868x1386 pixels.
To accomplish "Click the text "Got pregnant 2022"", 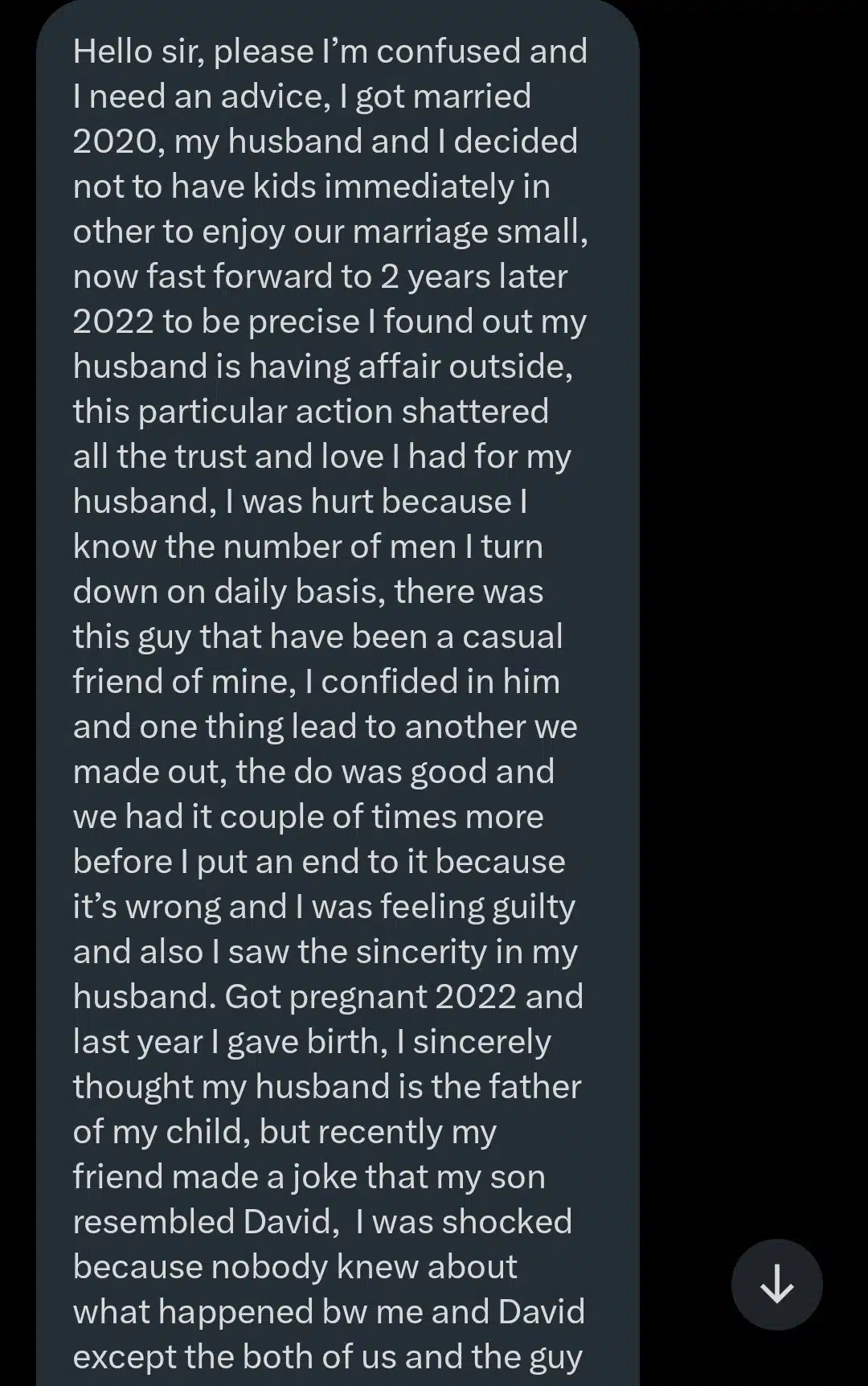I will (x=371, y=997).
